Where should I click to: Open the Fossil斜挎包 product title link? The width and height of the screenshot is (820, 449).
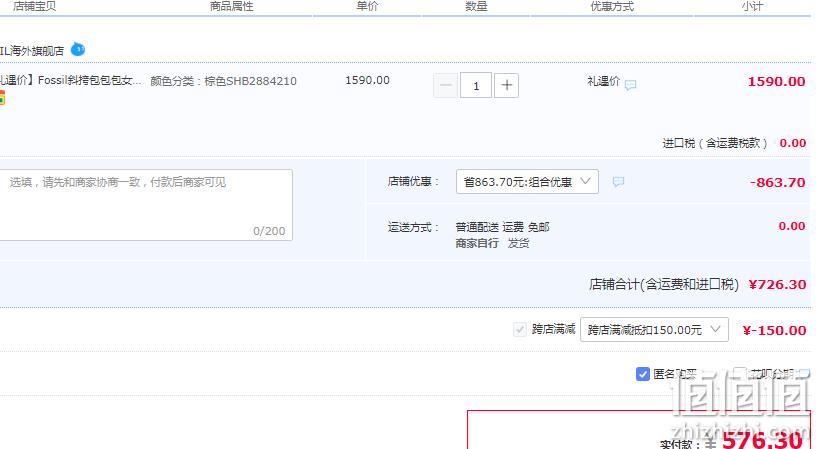(x=71, y=80)
